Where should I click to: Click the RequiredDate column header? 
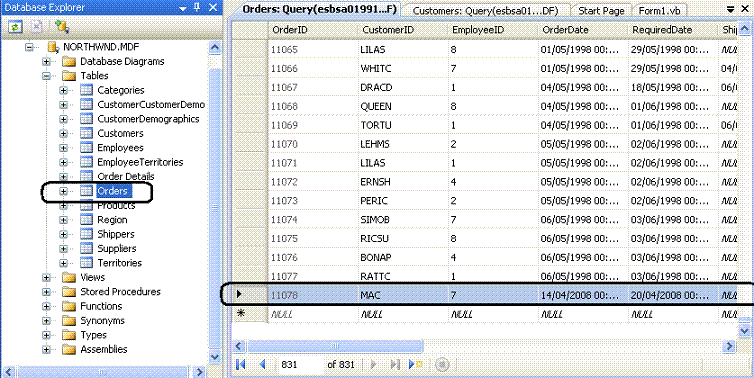pyautogui.click(x=673, y=30)
